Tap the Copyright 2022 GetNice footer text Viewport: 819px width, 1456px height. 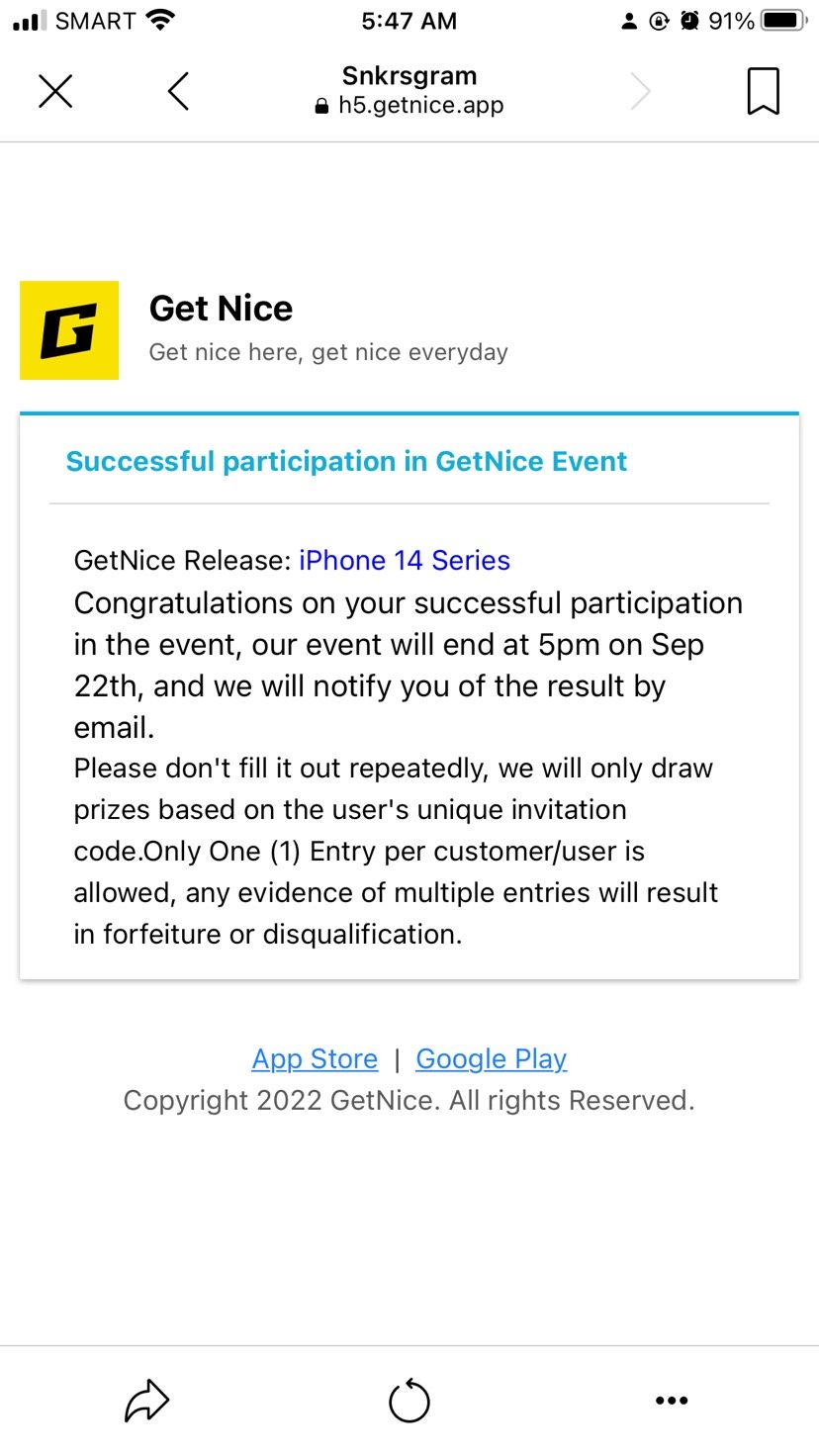point(409,1100)
